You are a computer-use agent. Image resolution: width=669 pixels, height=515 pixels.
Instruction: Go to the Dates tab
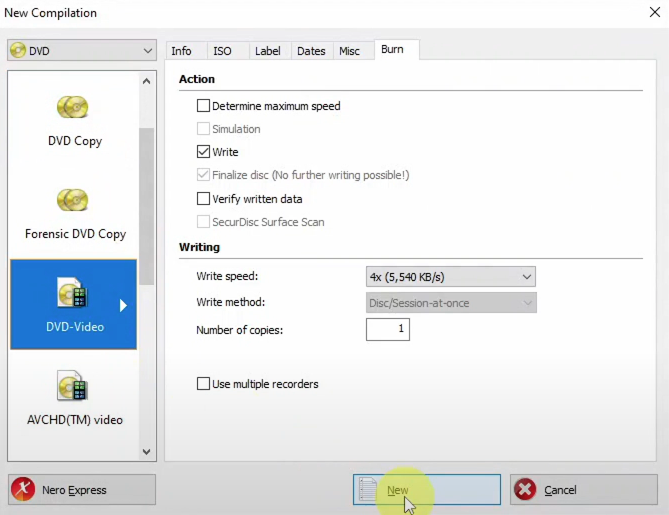coord(311,51)
